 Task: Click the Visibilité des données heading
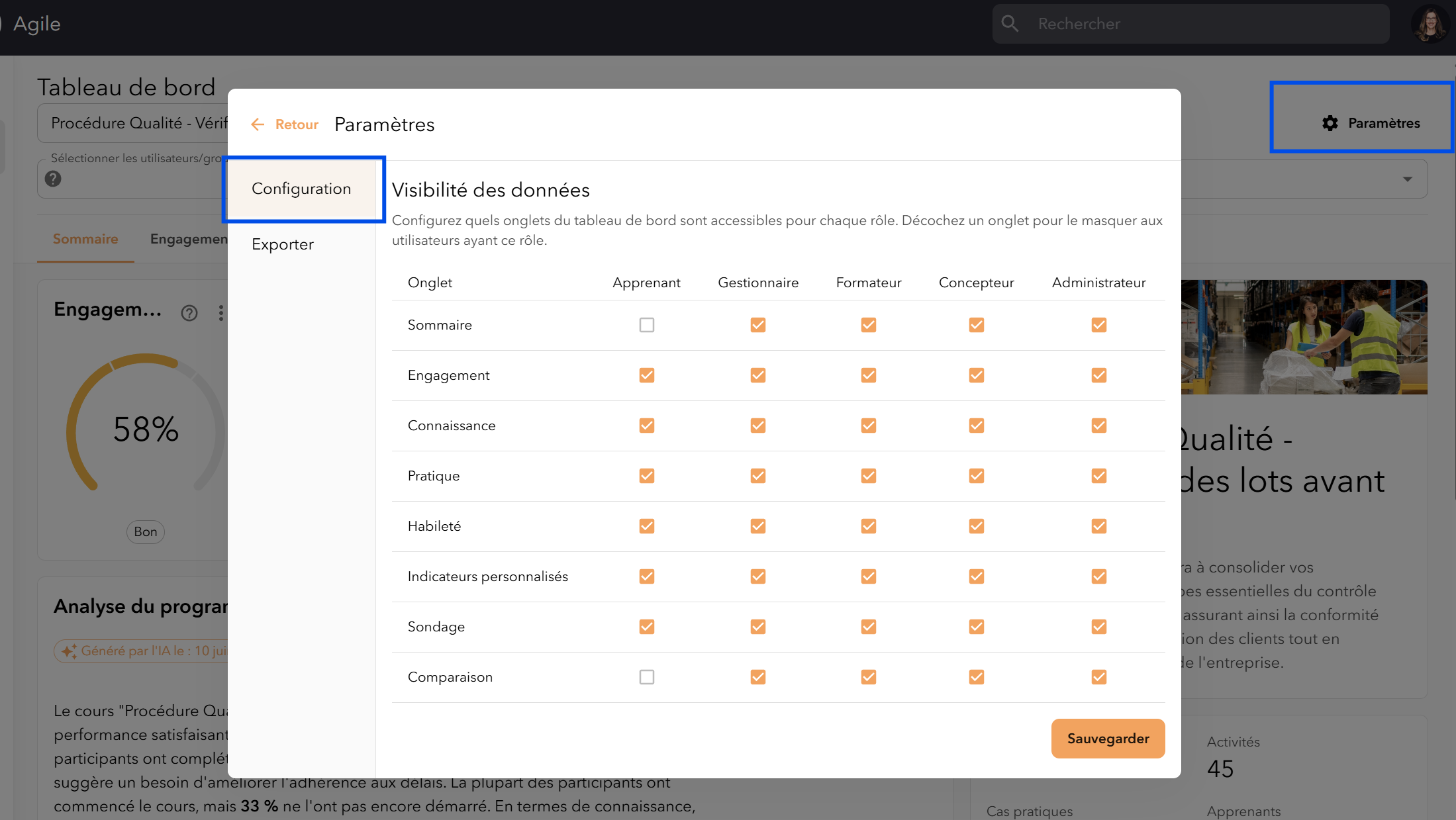pyautogui.click(x=491, y=190)
